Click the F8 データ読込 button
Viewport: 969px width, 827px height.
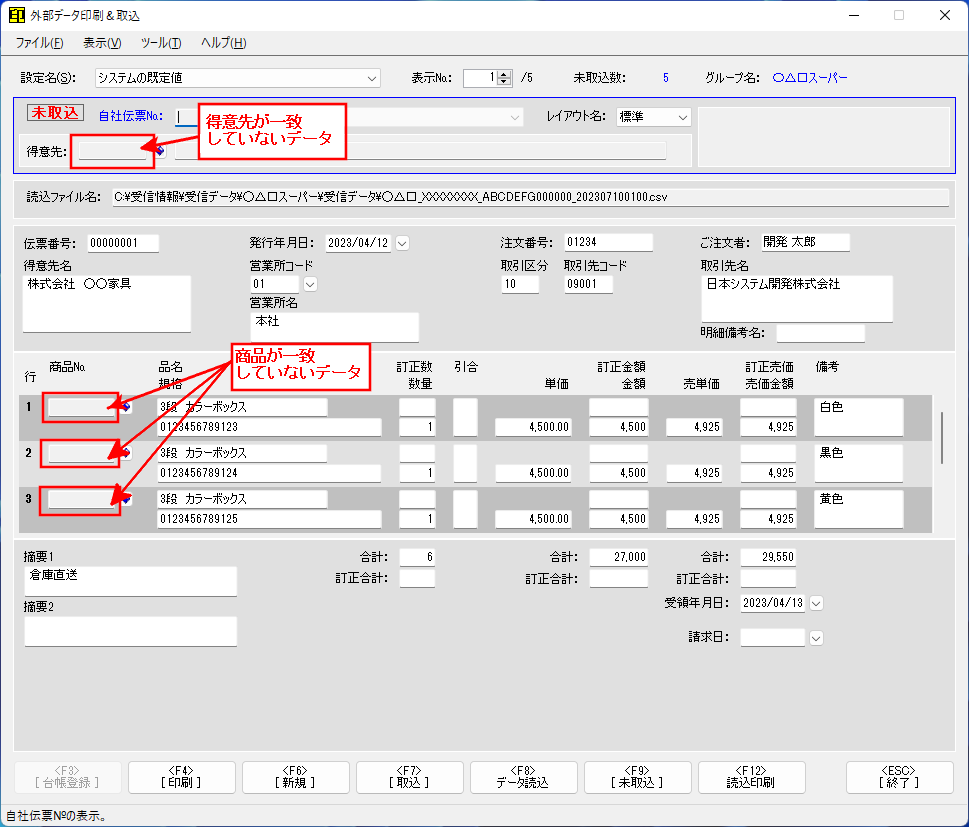click(x=523, y=777)
